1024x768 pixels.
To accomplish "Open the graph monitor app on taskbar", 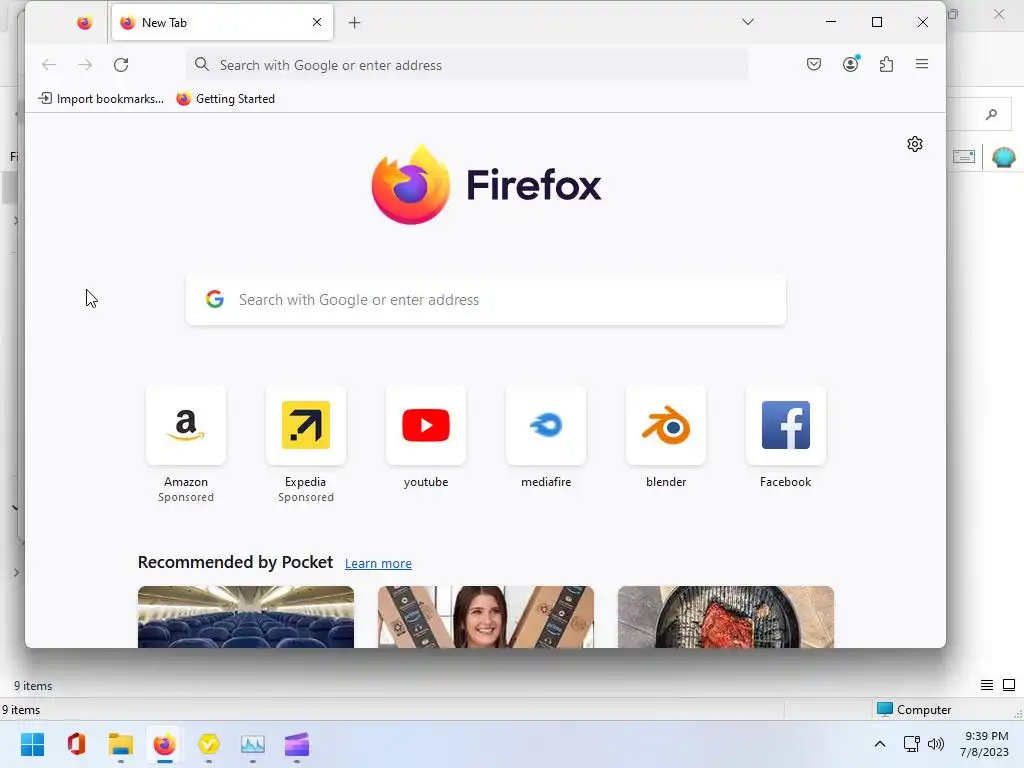I will pos(253,744).
